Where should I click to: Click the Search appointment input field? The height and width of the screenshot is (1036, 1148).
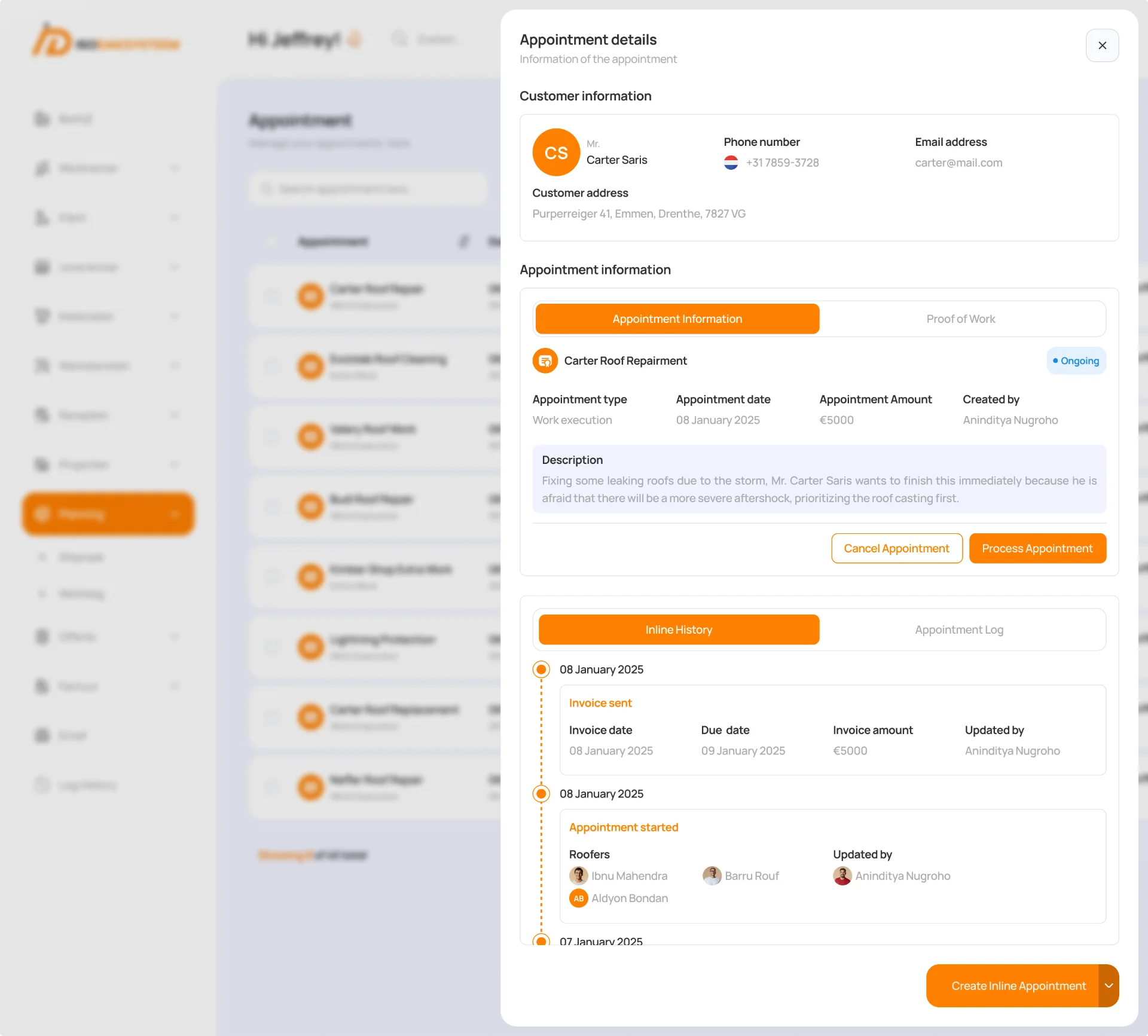[x=368, y=189]
